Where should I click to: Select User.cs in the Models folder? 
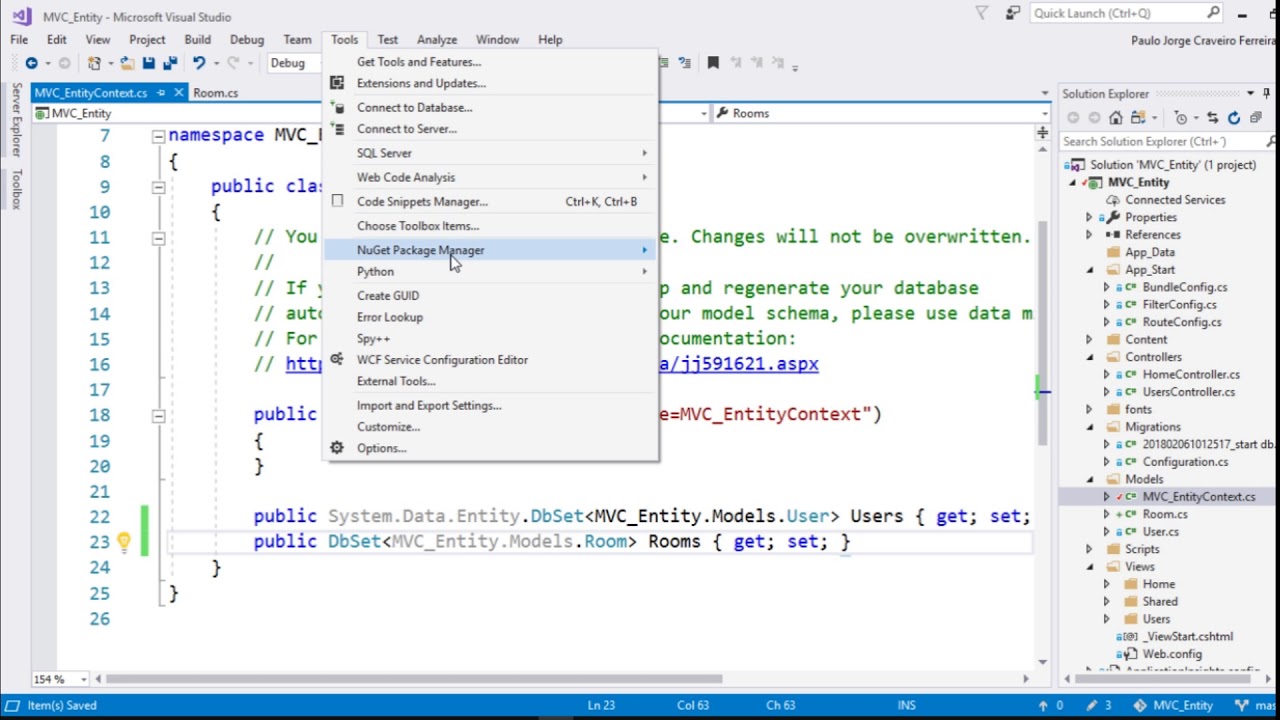[x=1160, y=532]
